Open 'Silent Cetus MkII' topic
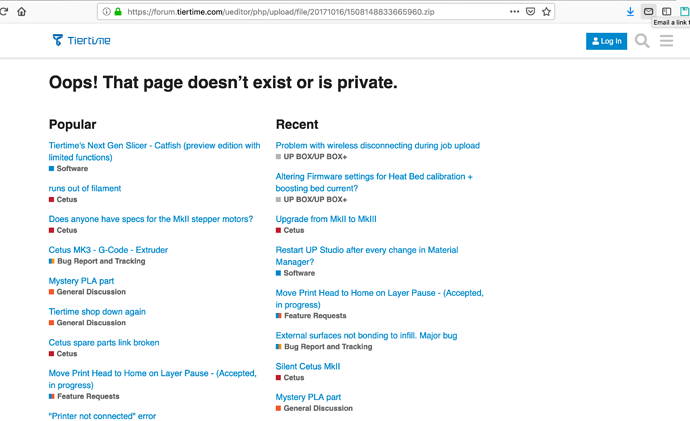Screen dimensions: 690x421 (x=308, y=366)
